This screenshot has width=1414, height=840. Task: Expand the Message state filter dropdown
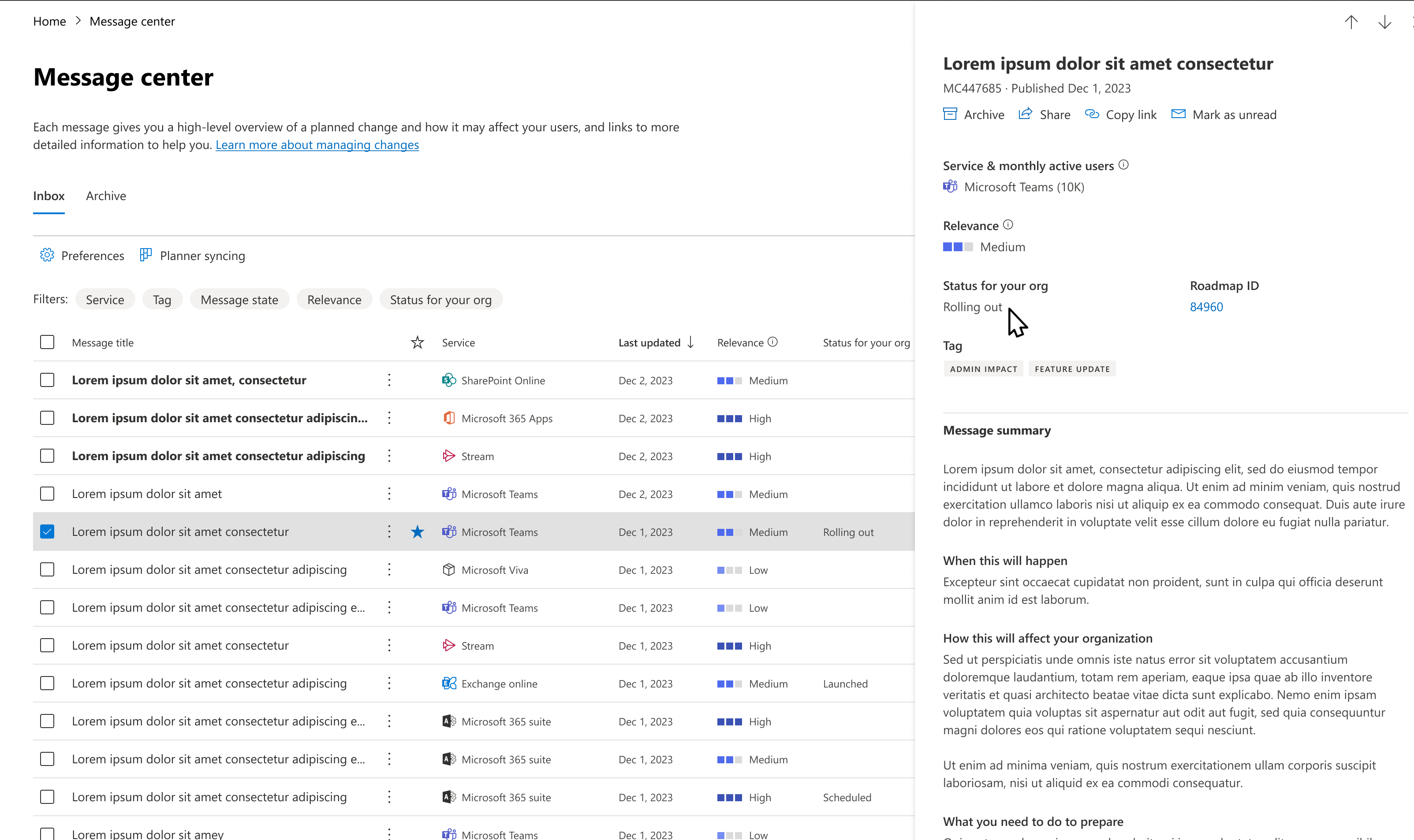239,299
